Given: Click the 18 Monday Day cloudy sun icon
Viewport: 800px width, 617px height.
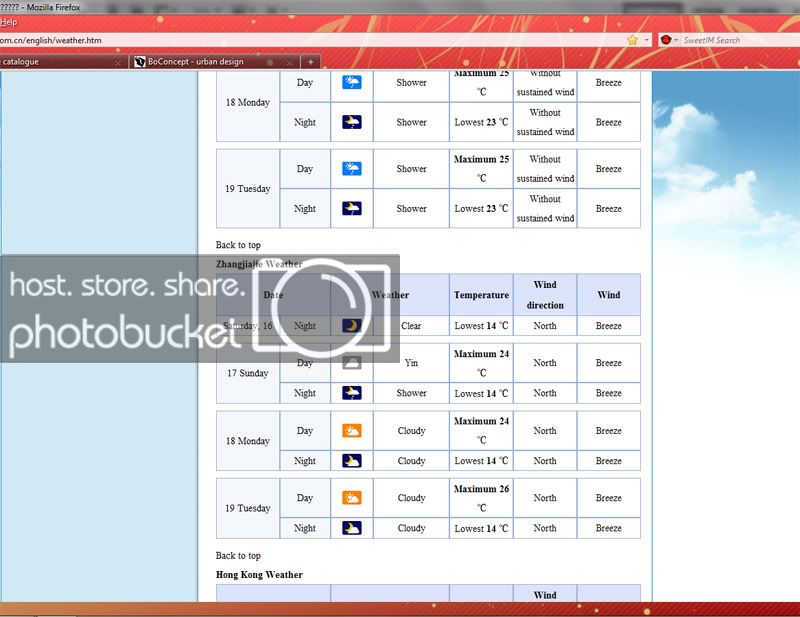Looking at the screenshot, I should click(x=352, y=431).
